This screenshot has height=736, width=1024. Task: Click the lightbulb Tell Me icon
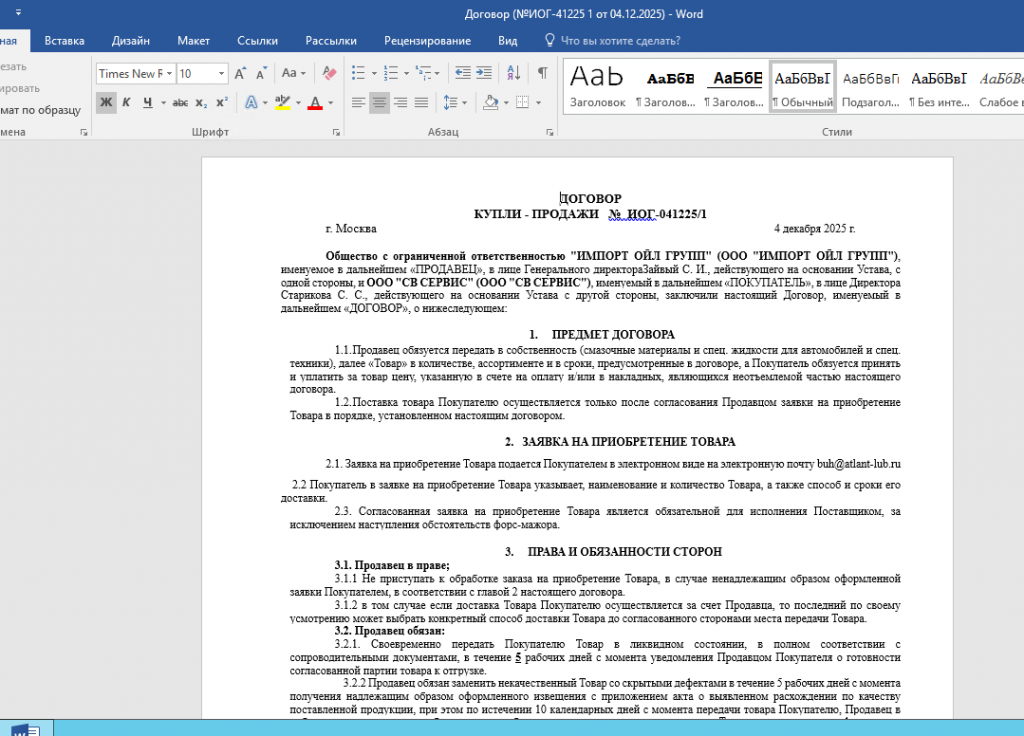(550, 40)
